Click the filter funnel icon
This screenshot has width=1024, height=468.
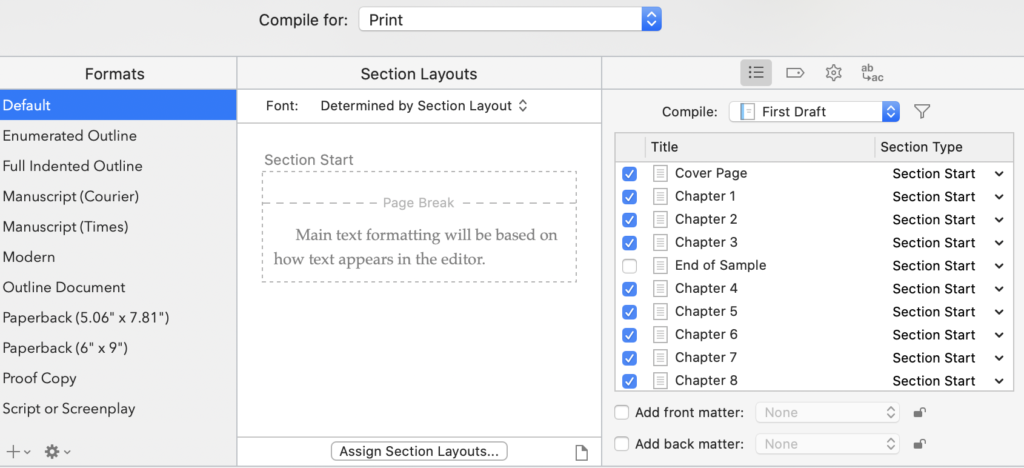(922, 112)
